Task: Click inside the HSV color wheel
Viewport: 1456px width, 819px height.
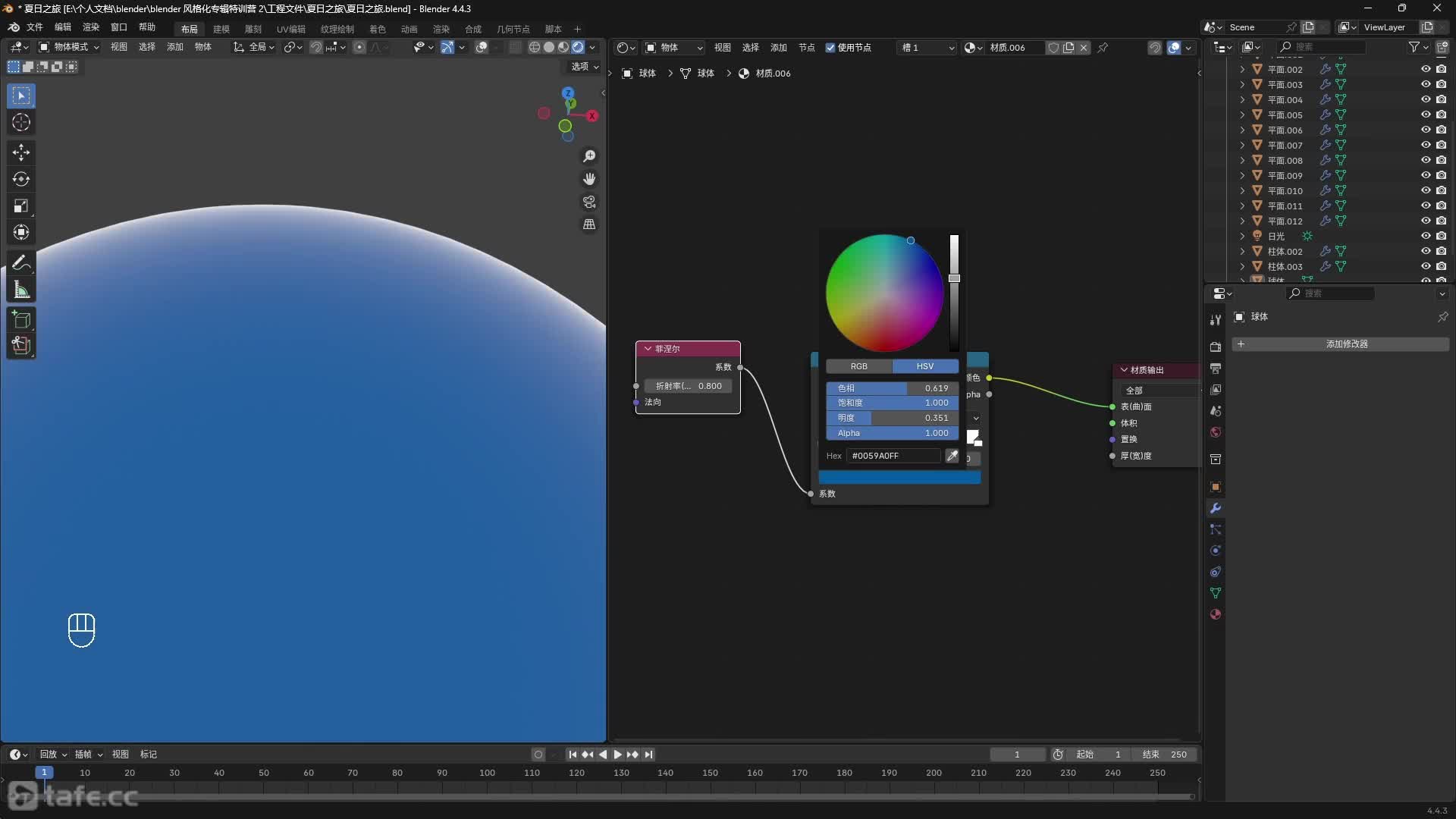Action: click(884, 293)
